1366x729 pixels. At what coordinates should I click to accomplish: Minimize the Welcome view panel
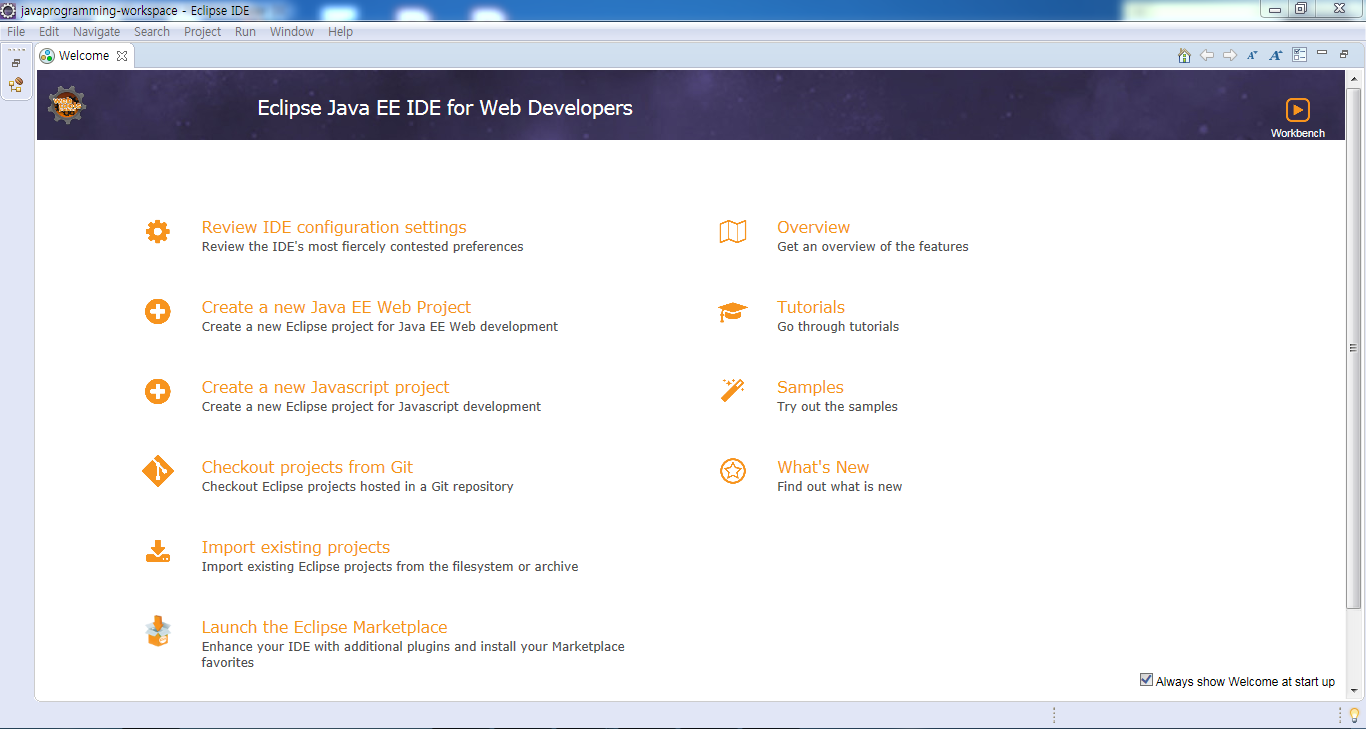(1322, 53)
